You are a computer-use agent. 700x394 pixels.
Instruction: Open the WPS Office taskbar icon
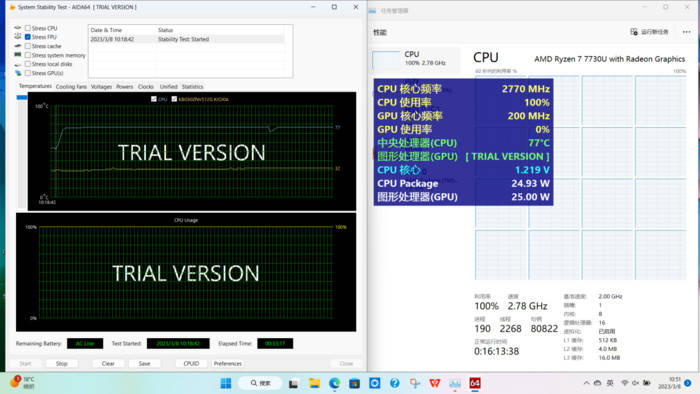pos(434,383)
